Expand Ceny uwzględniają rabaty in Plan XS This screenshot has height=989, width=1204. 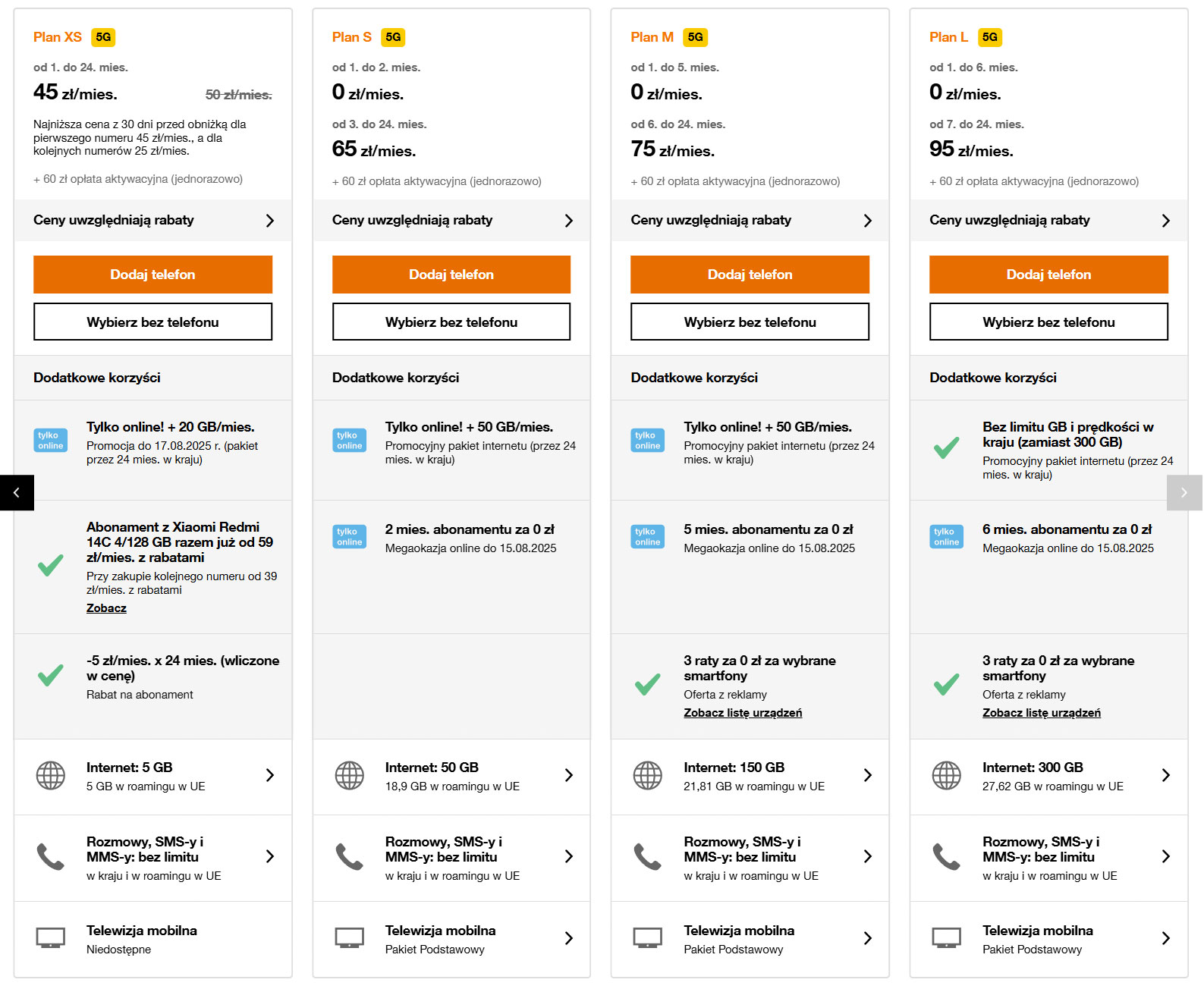tap(152, 220)
